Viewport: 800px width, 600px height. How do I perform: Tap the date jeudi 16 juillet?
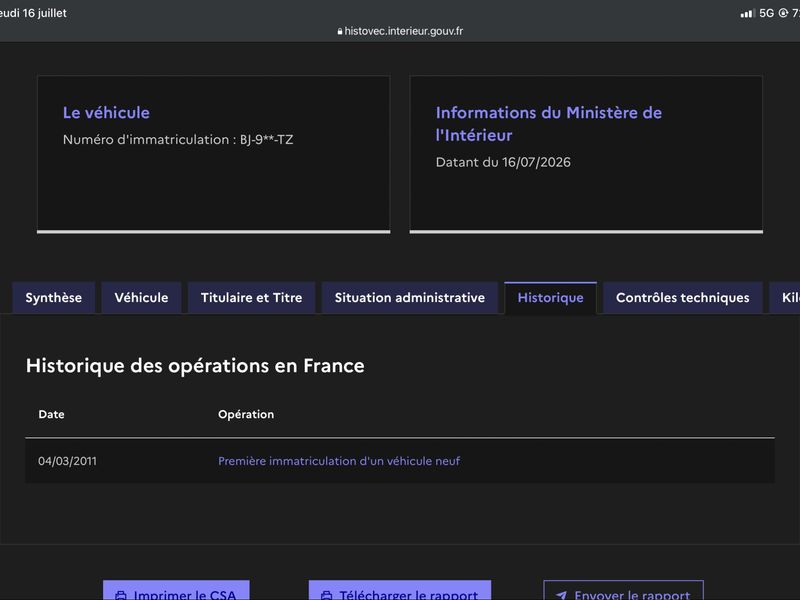[33, 13]
